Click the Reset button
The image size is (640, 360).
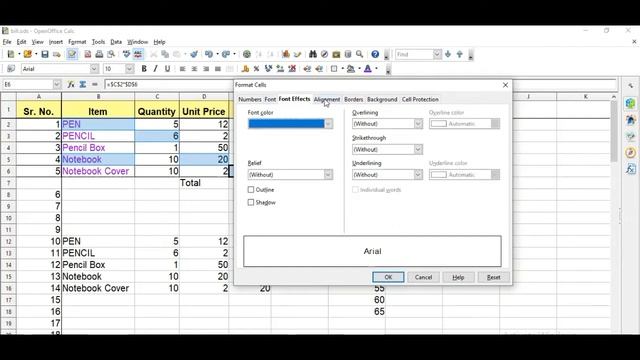pos(493,277)
